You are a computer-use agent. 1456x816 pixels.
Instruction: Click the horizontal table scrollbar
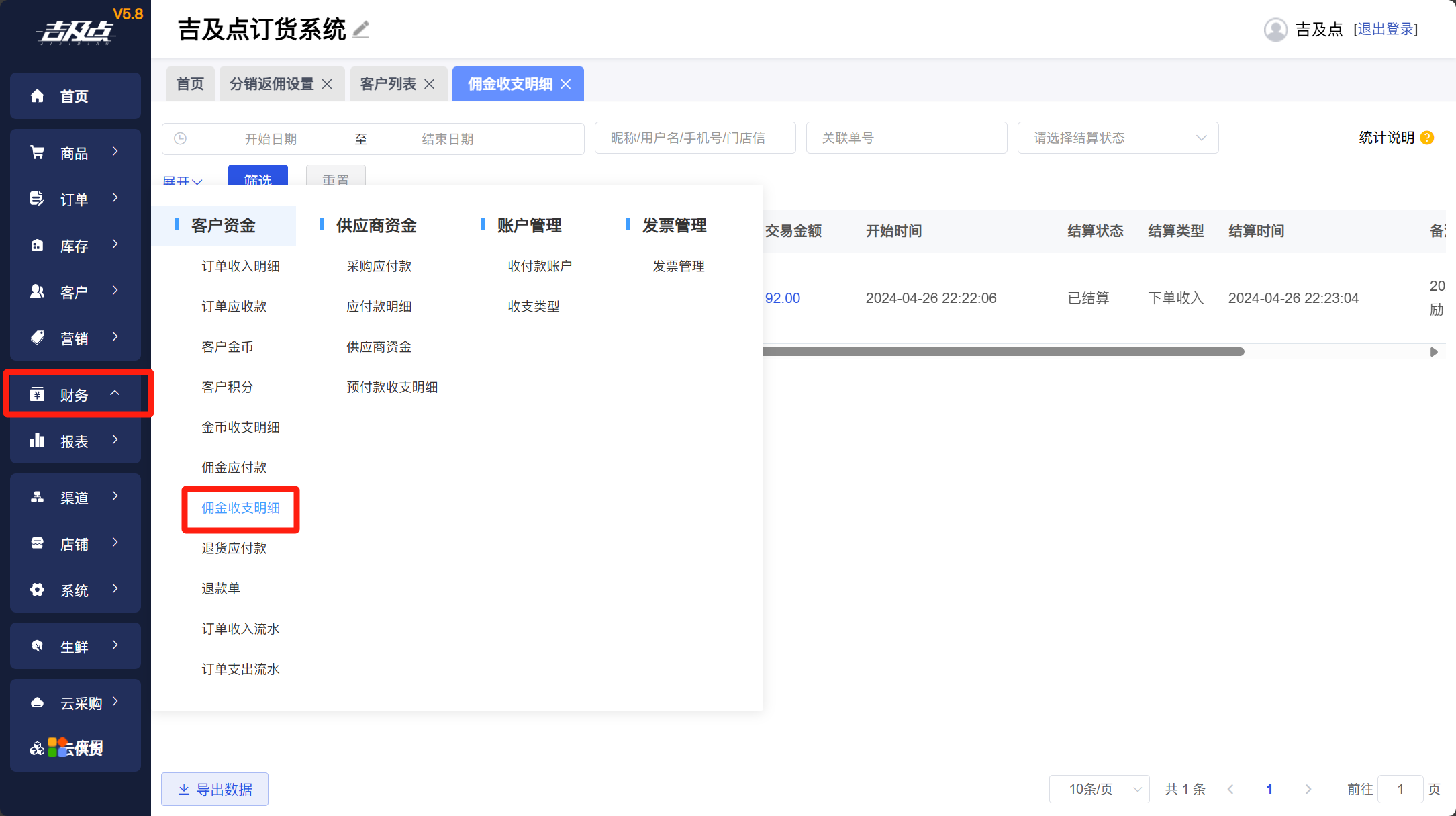click(x=1004, y=352)
